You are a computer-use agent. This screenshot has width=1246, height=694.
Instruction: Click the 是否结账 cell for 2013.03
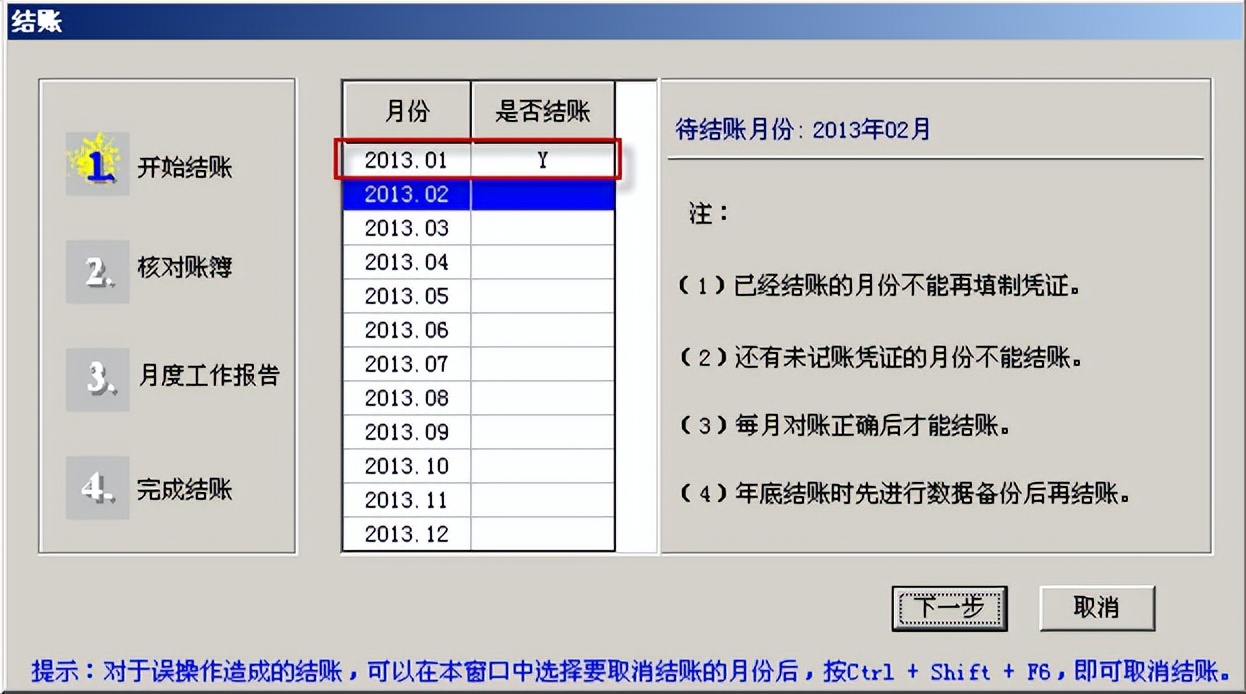[x=542, y=228]
